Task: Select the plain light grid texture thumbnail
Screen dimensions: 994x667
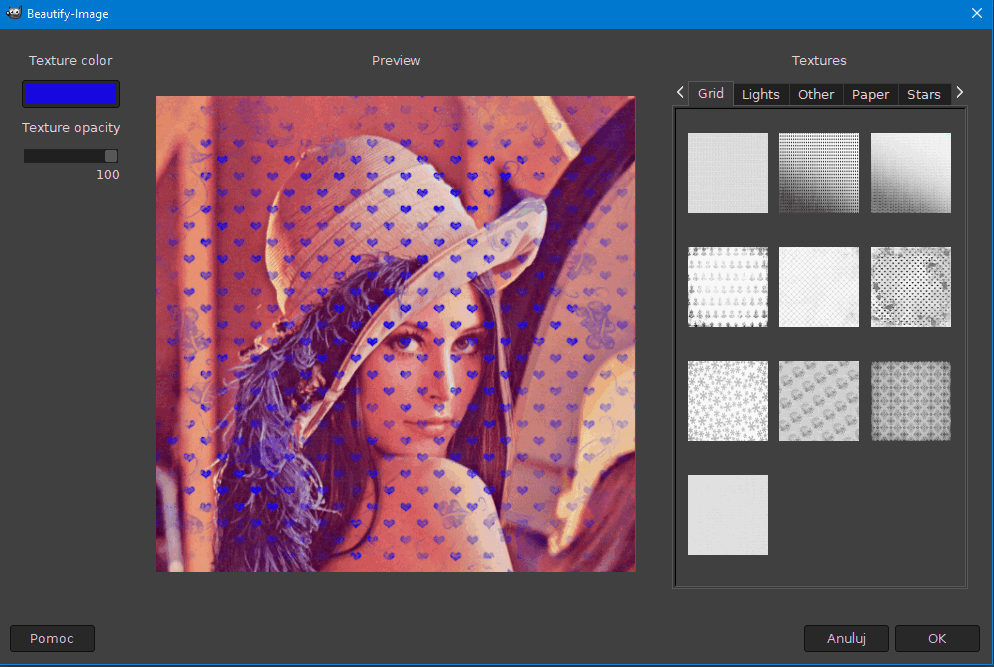Action: tap(728, 173)
